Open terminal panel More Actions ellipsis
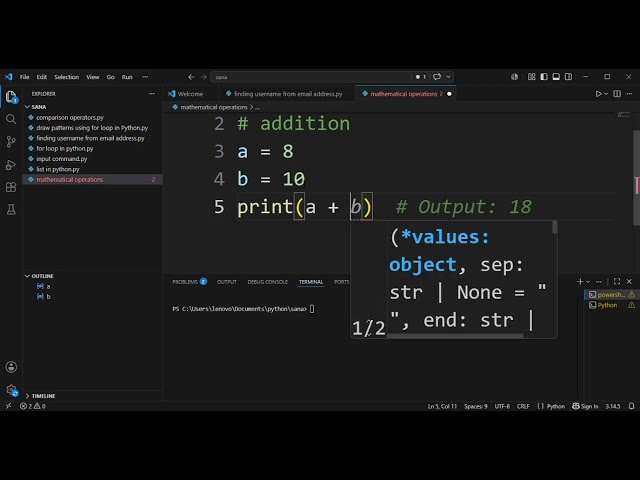The width and height of the screenshot is (640, 480). (x=599, y=282)
